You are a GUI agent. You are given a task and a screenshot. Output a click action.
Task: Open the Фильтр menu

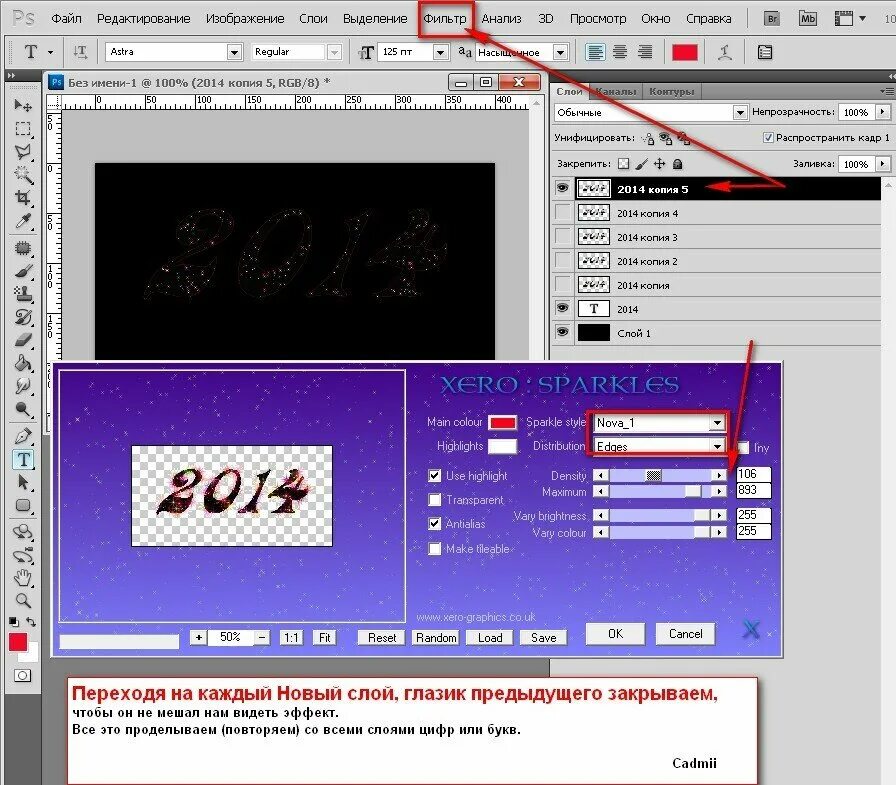click(445, 18)
